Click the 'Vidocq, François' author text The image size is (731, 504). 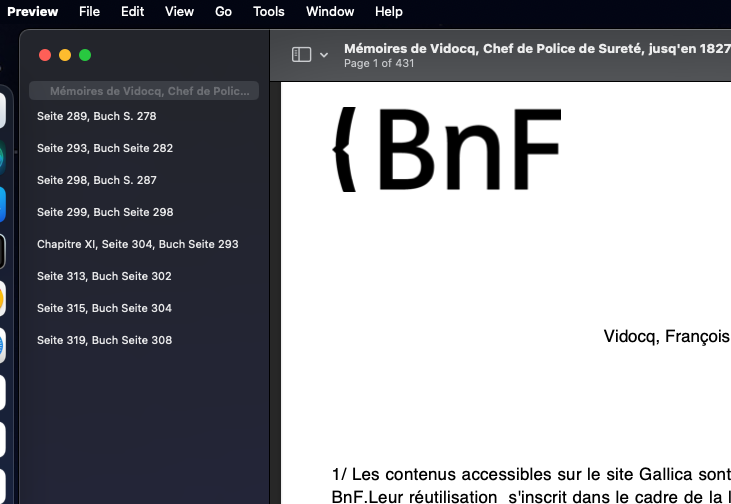[x=667, y=336]
